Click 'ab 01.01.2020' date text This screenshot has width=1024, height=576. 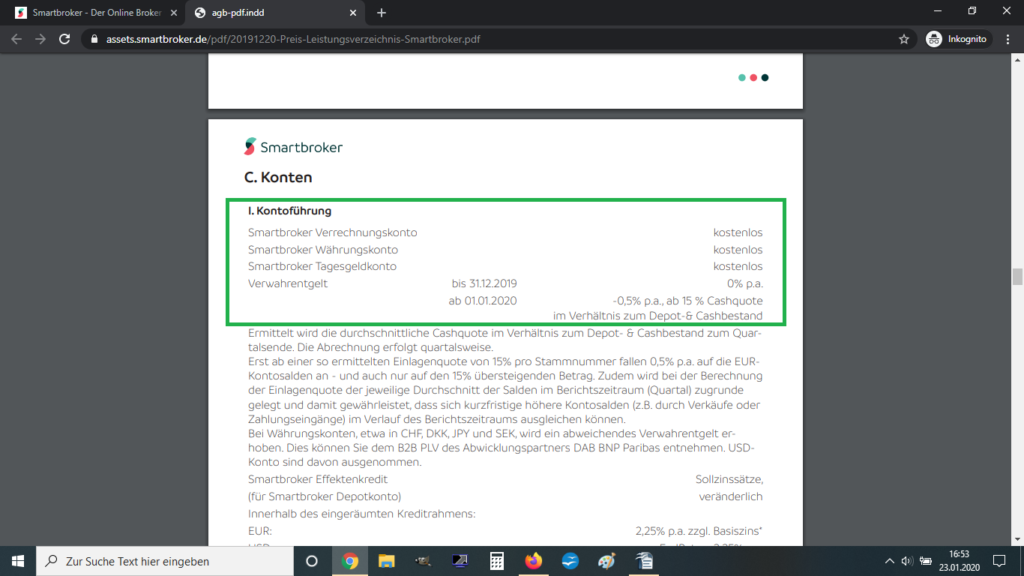[483, 301]
